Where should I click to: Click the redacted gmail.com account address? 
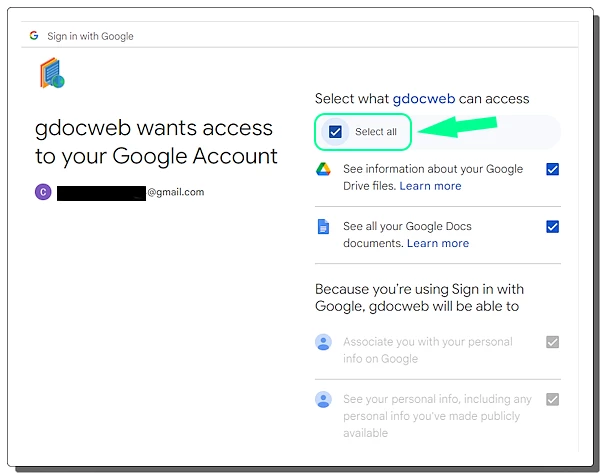point(130,192)
